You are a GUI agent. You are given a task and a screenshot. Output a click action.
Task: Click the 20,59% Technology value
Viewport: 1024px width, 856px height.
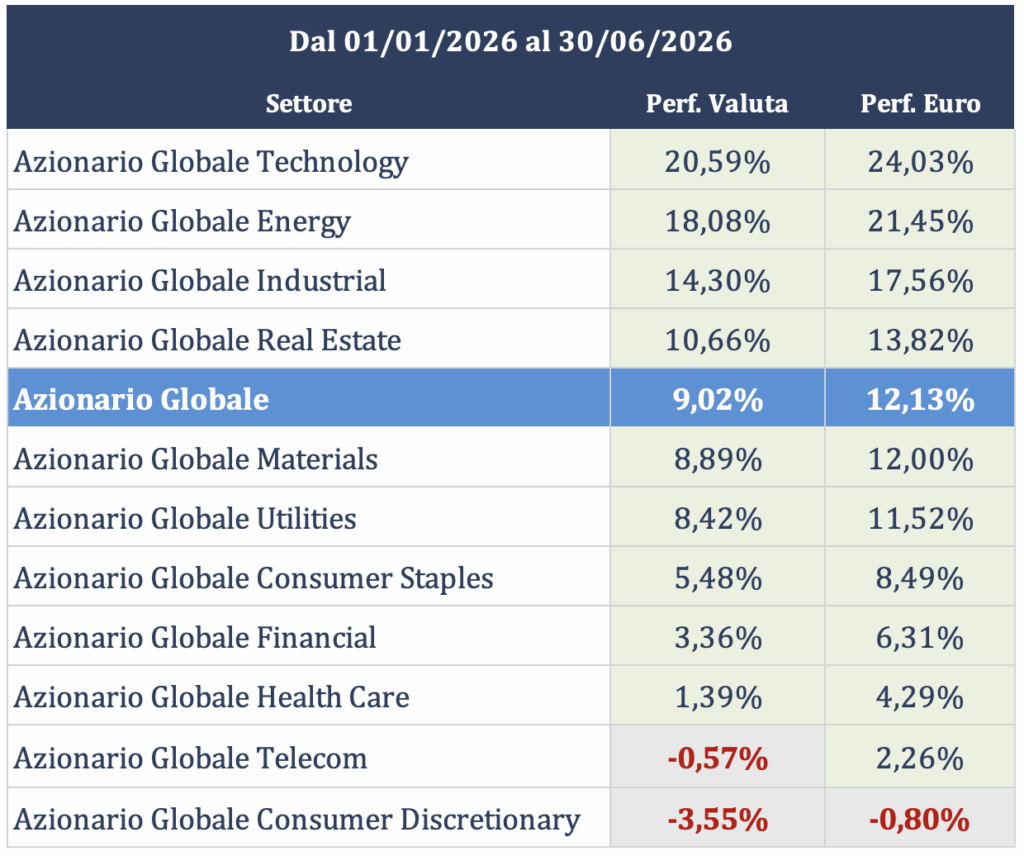[x=717, y=161]
